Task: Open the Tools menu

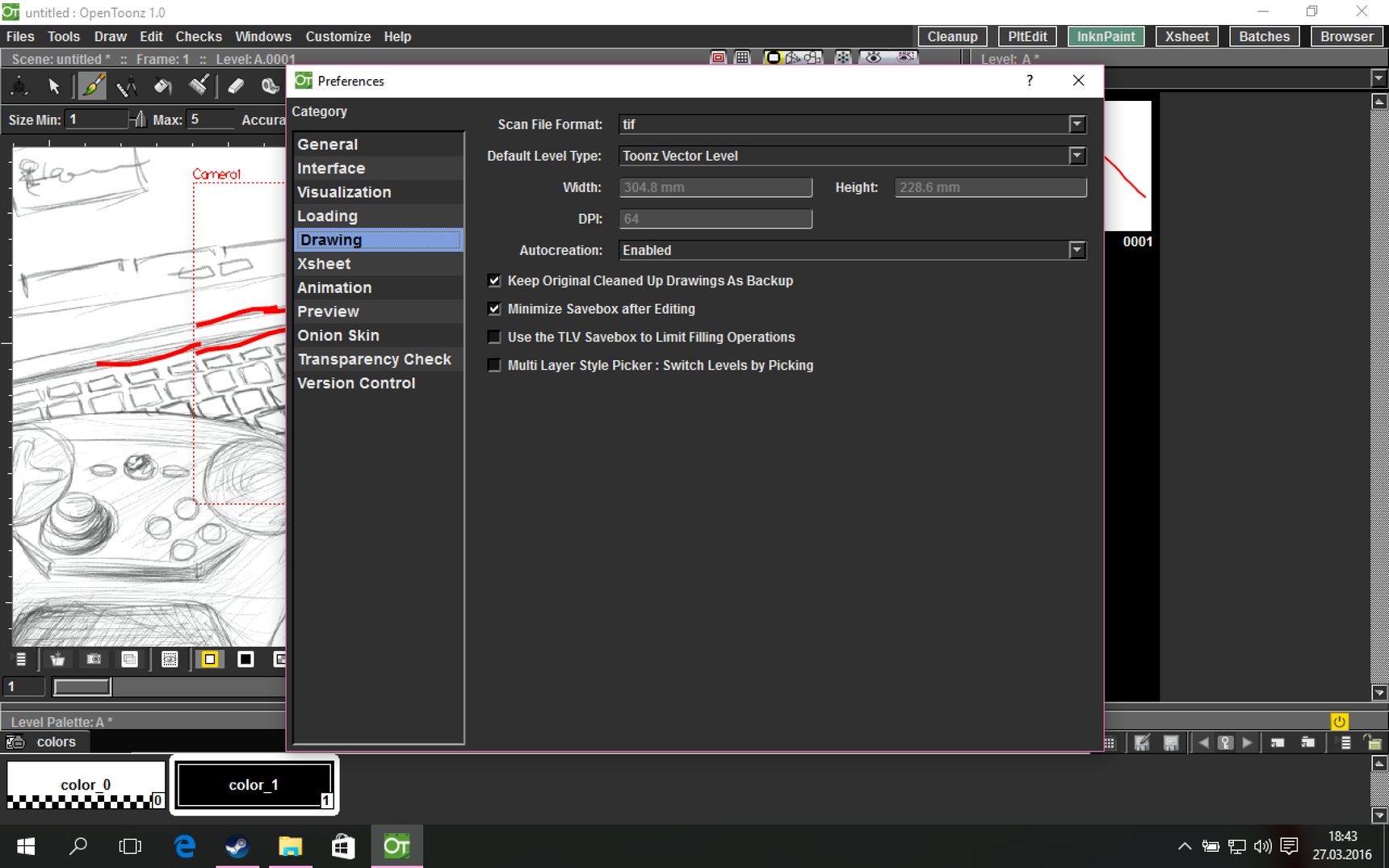Action: point(64,36)
